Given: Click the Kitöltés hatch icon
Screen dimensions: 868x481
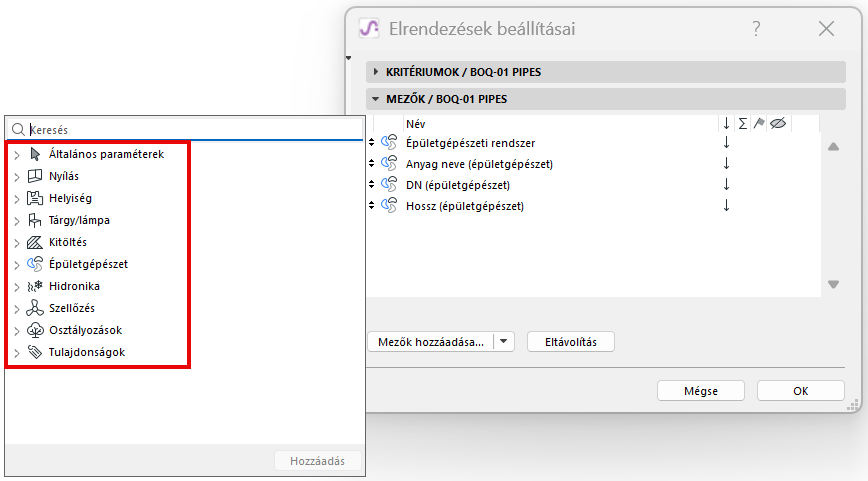Looking at the screenshot, I should pyautogui.click(x=36, y=243).
